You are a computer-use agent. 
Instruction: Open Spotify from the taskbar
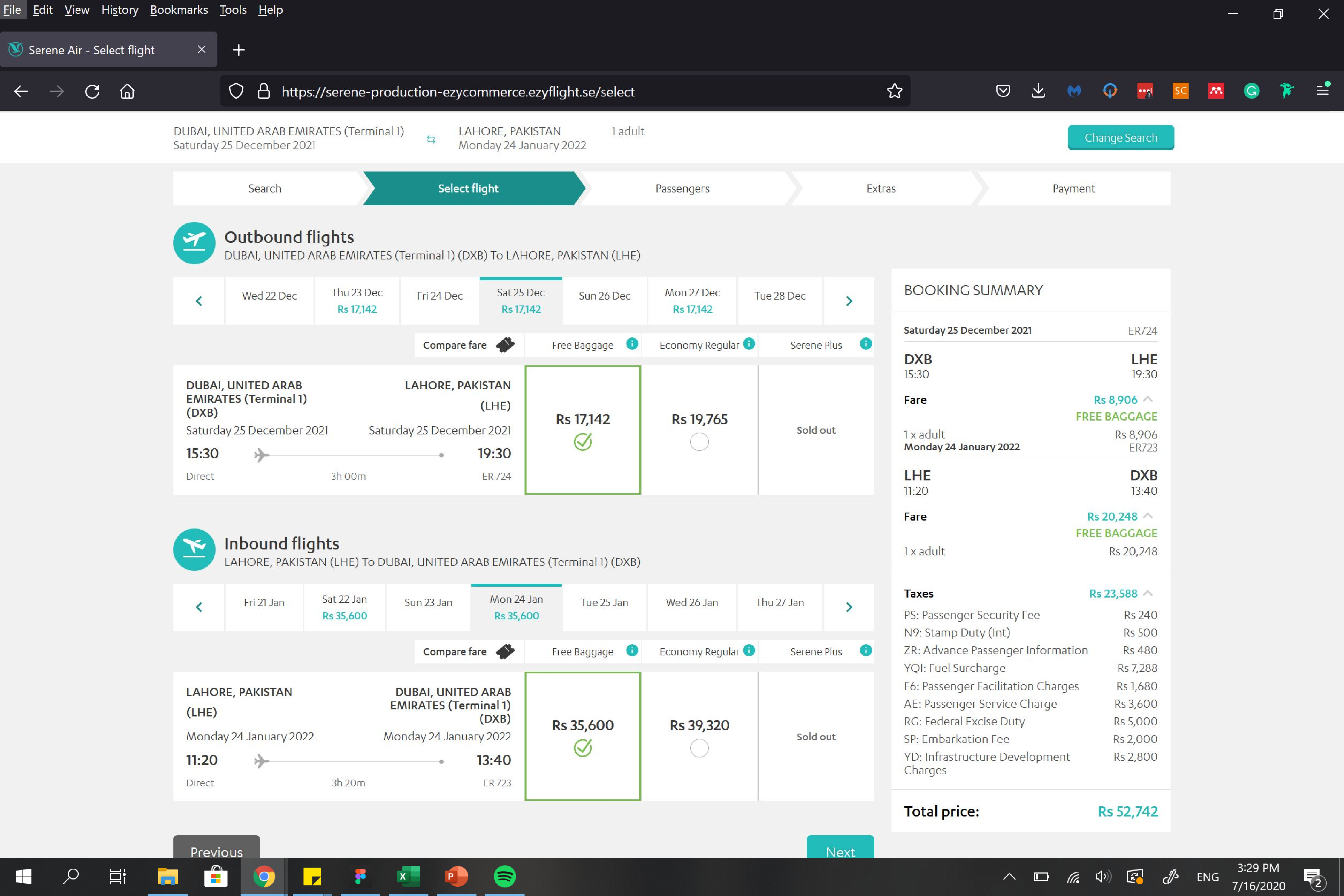tap(504, 876)
